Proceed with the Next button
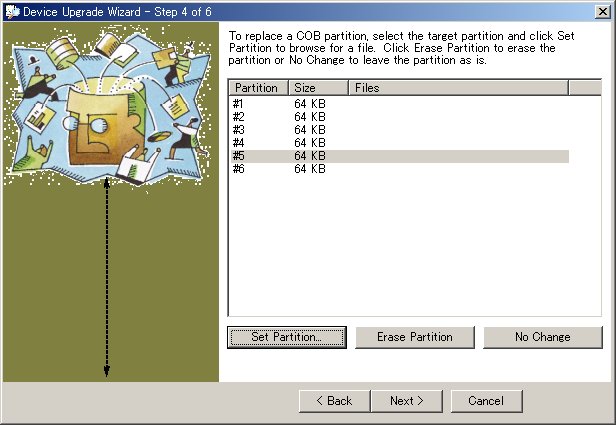This screenshot has width=616, height=425. point(407,401)
